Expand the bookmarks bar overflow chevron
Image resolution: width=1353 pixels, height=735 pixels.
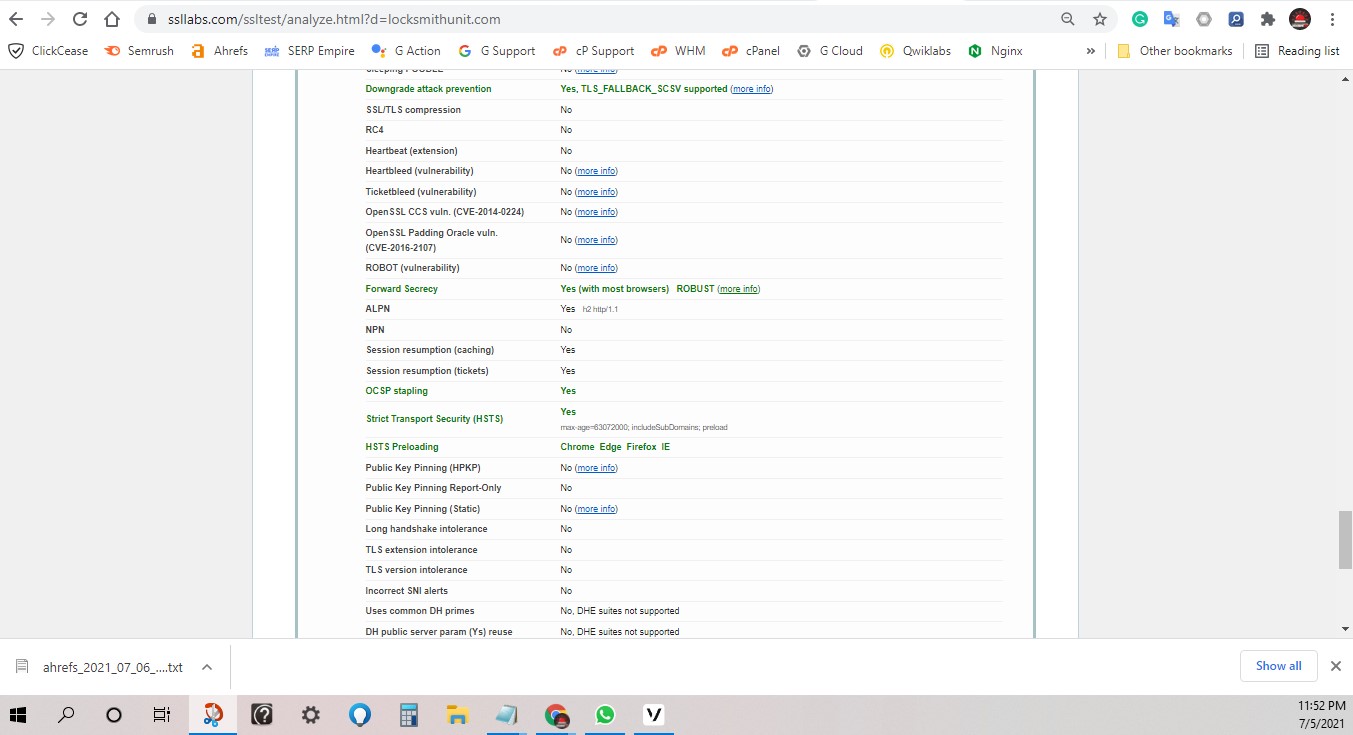pos(1089,50)
